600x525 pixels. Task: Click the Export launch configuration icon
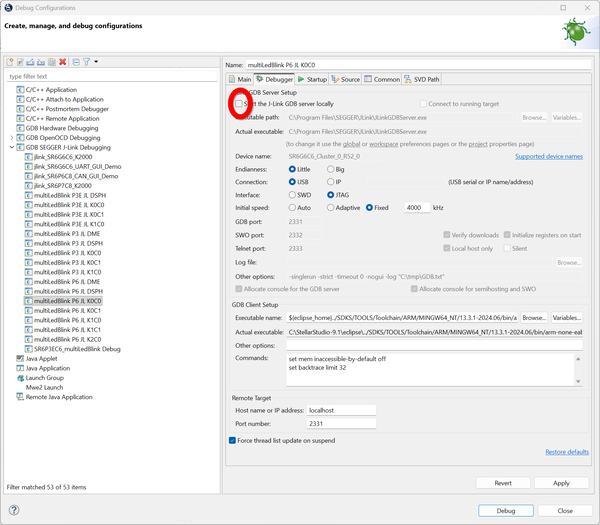coord(30,62)
